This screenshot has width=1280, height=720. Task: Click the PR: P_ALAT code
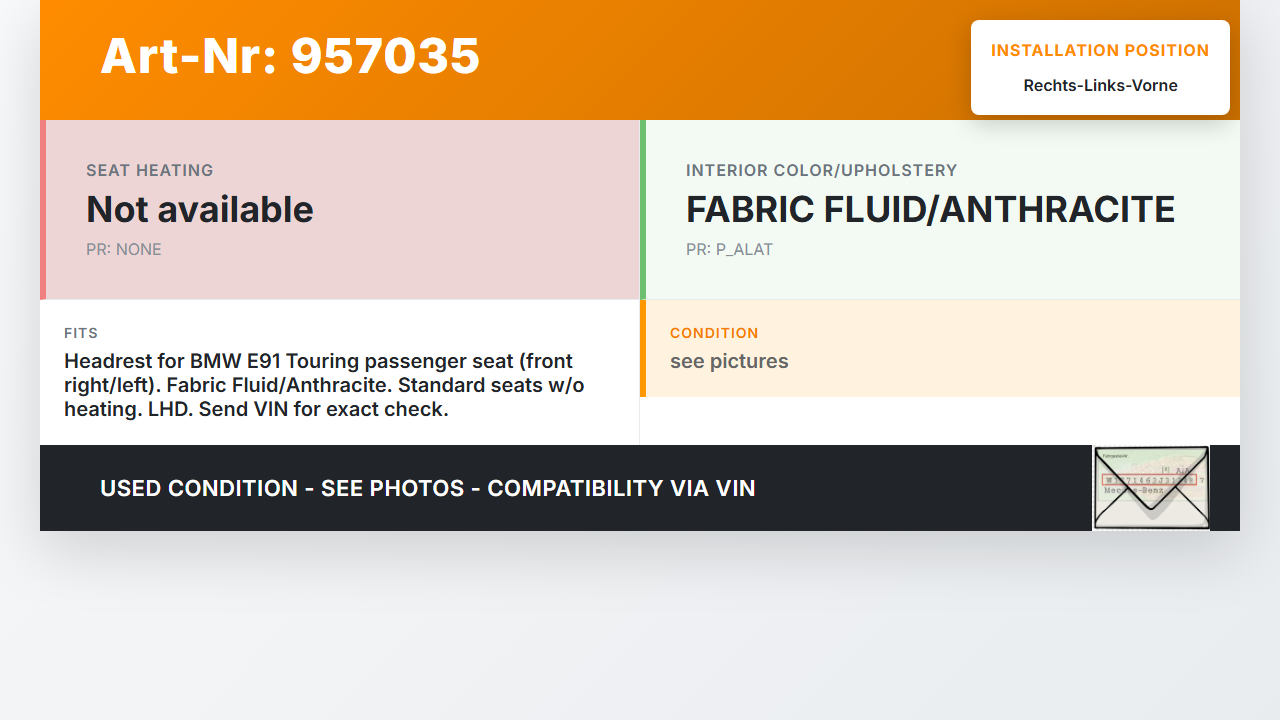click(x=729, y=250)
